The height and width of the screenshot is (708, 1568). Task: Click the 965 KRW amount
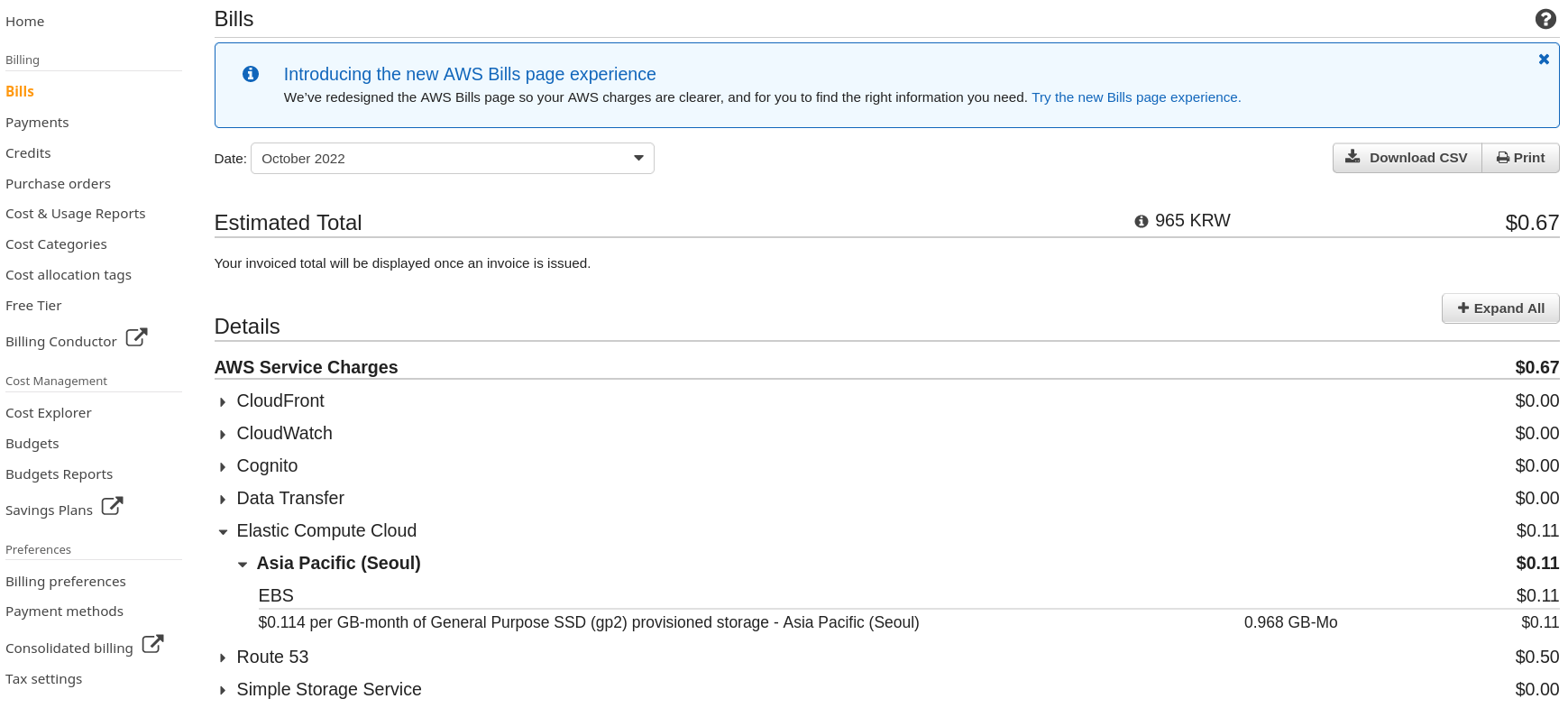(1192, 221)
